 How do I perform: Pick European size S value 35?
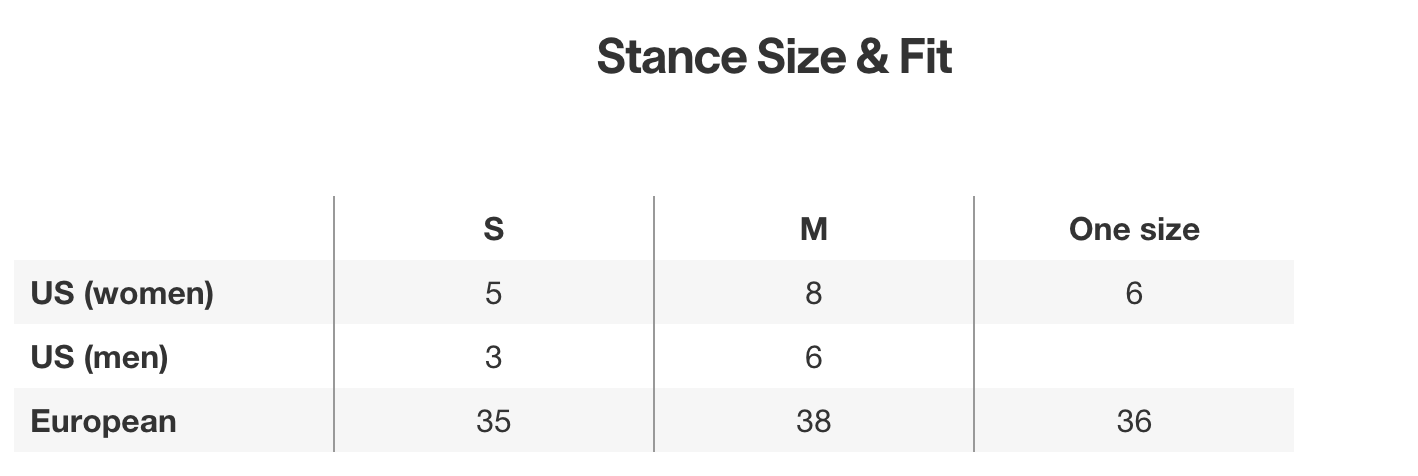click(x=493, y=421)
